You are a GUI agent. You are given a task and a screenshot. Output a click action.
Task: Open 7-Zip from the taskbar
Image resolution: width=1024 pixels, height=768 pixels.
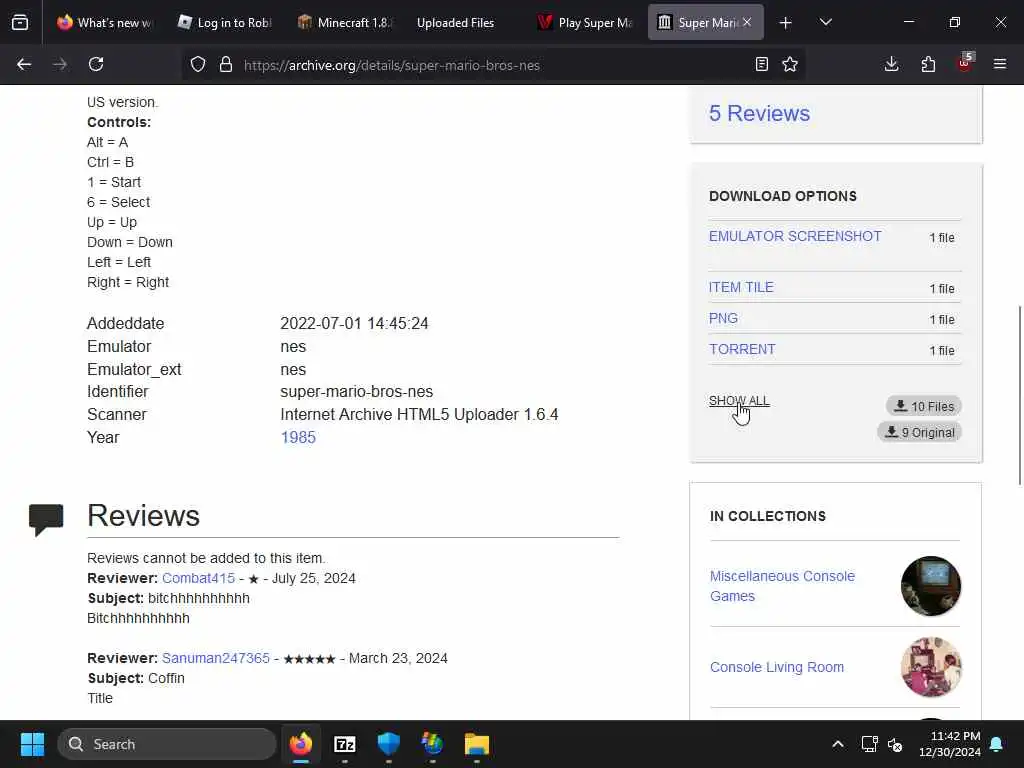(x=345, y=744)
